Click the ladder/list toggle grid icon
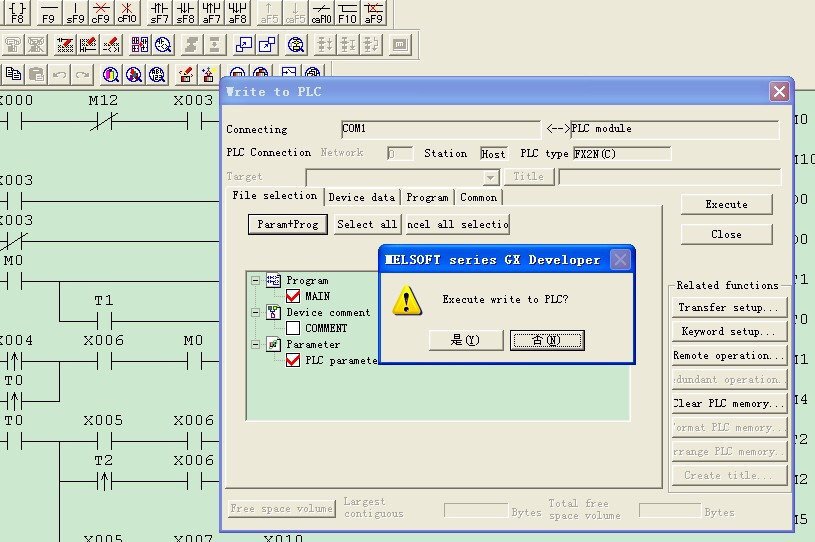This screenshot has height=542, width=815. pyautogui.click(x=139, y=45)
